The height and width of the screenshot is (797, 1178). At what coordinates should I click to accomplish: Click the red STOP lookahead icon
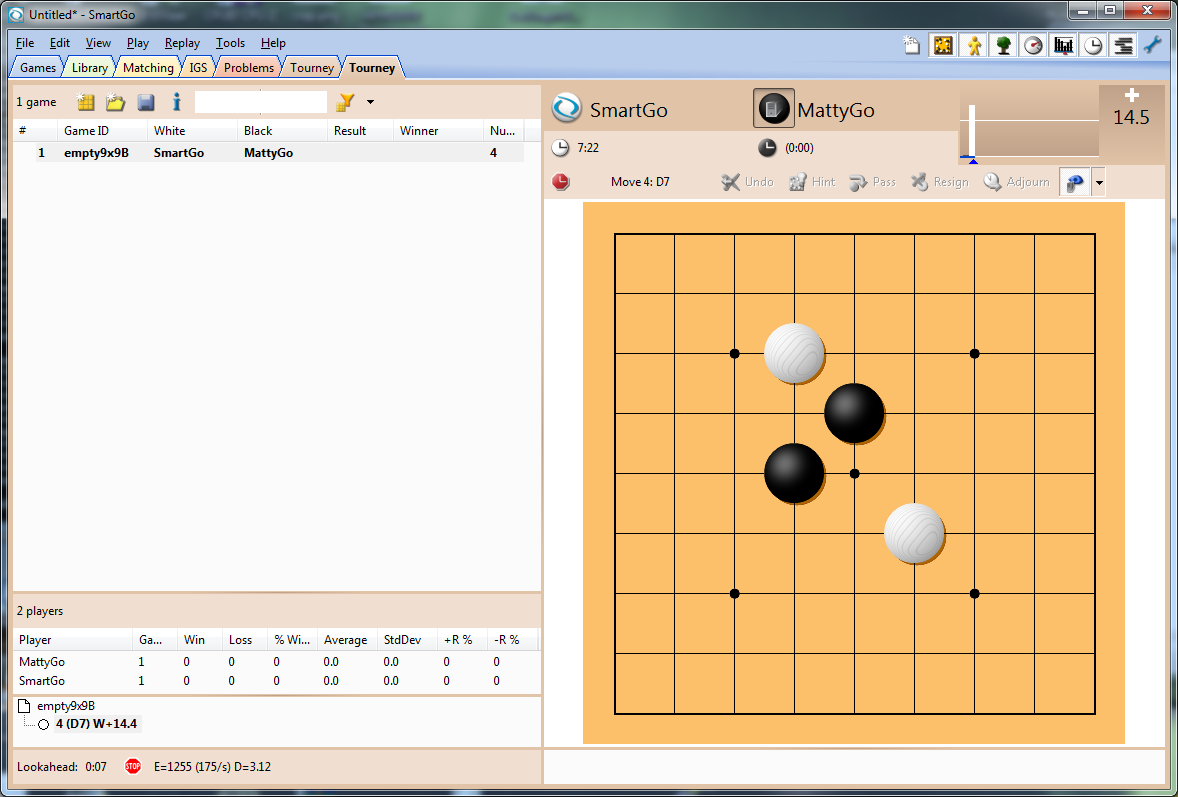coord(133,767)
